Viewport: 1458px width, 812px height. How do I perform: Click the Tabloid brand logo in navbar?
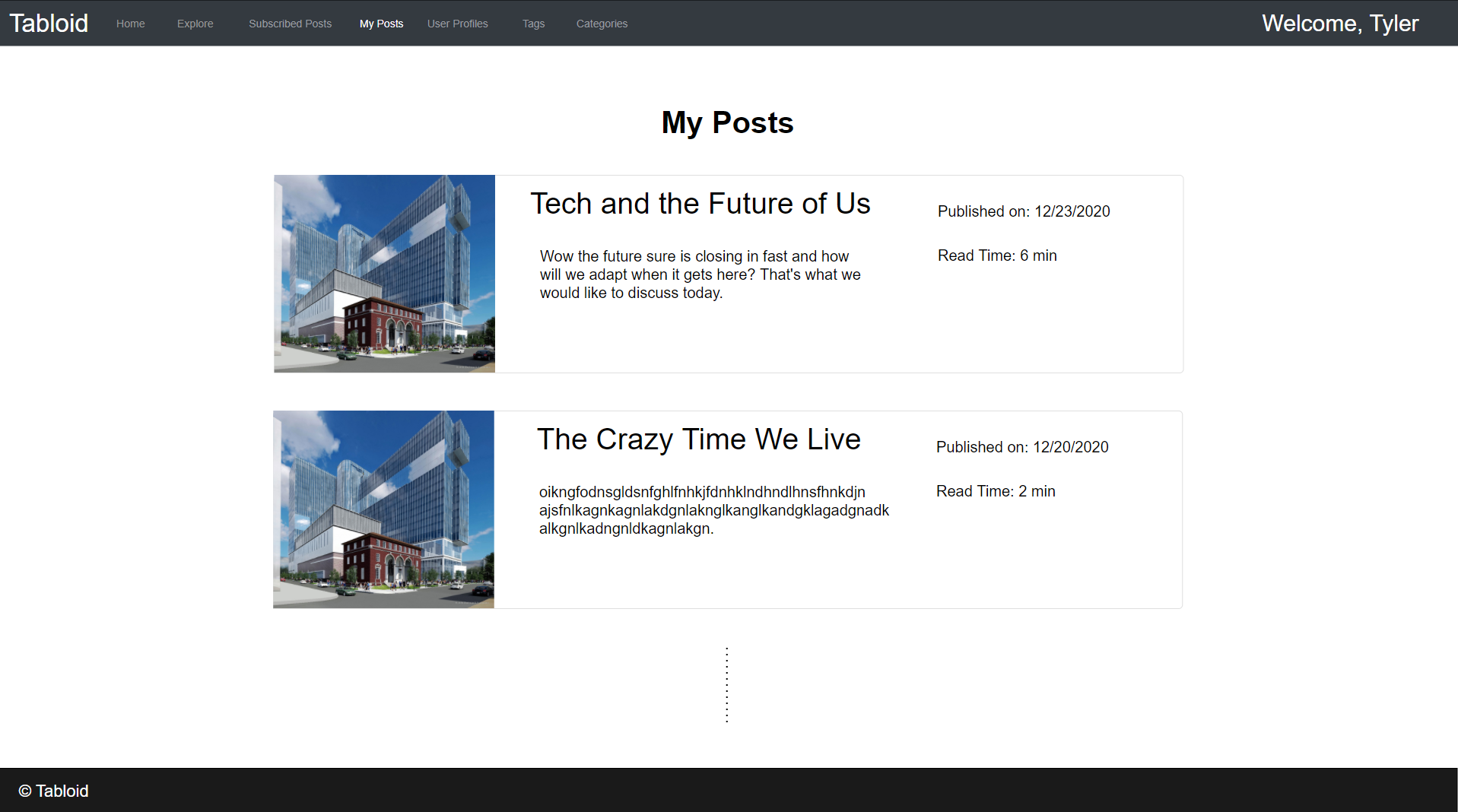coord(49,23)
